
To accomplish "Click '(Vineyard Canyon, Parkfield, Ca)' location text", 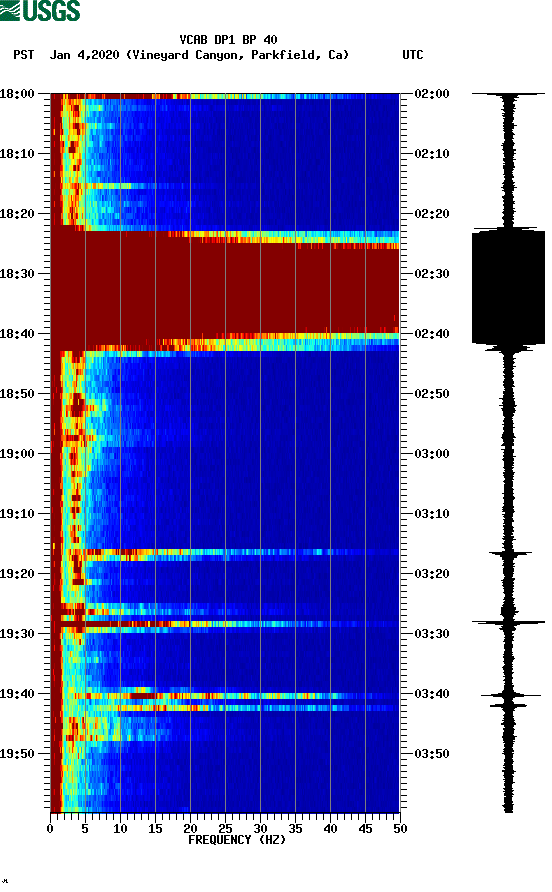I will (237, 55).
